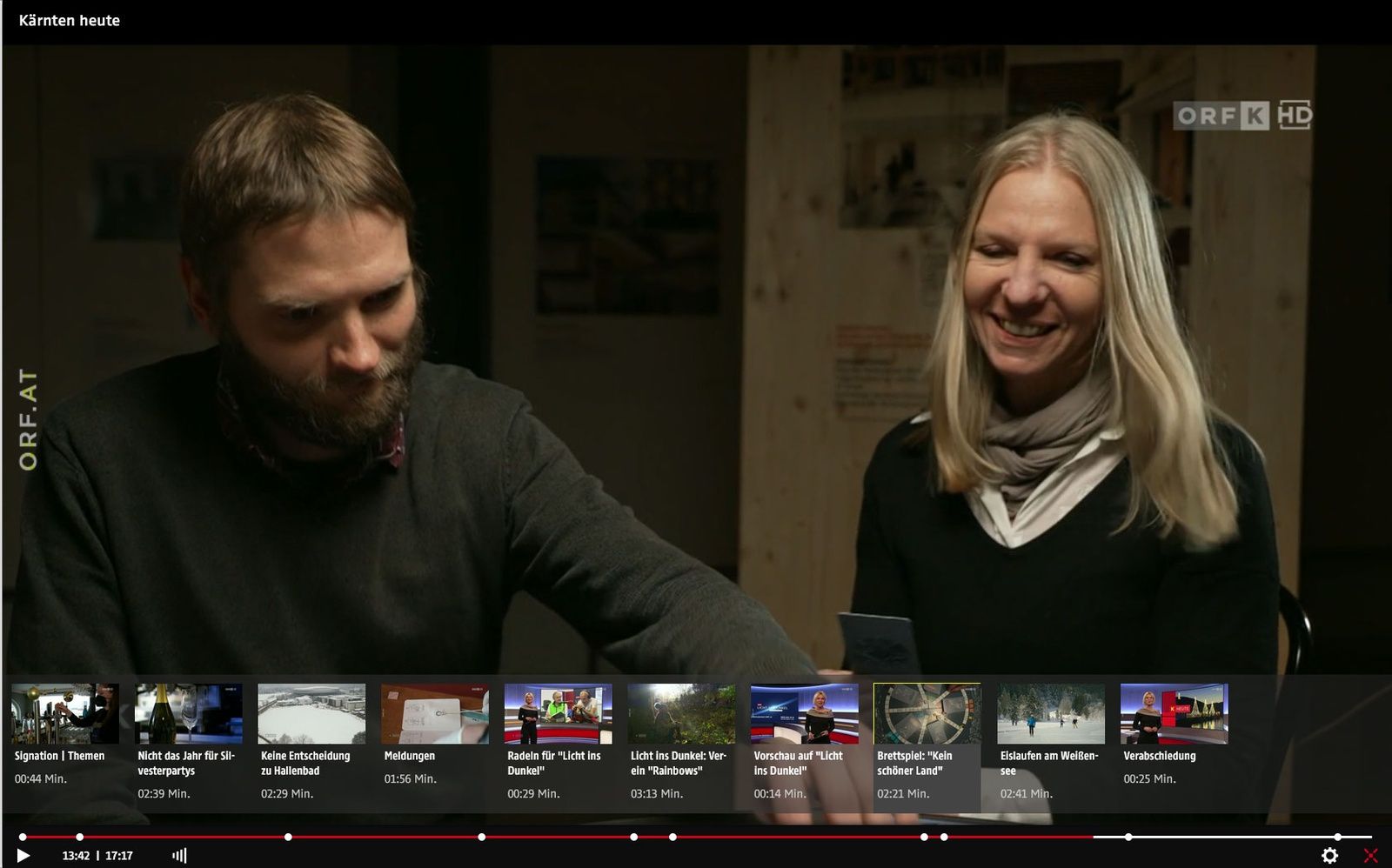Open the 'Nicht das Jahr für Silvesterpartys' segment
The height and width of the screenshot is (868, 1392).
click(189, 713)
